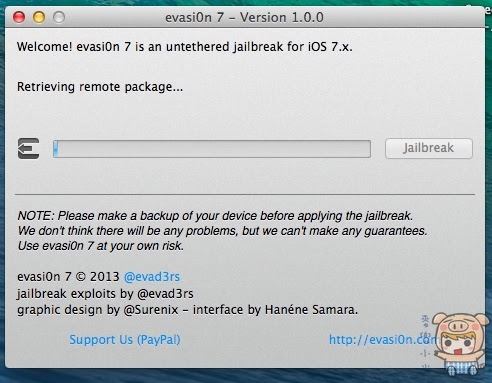492x383 pixels.
Task: Click the evasi0n 7 Version 1.0.0 title
Action: pos(244,17)
